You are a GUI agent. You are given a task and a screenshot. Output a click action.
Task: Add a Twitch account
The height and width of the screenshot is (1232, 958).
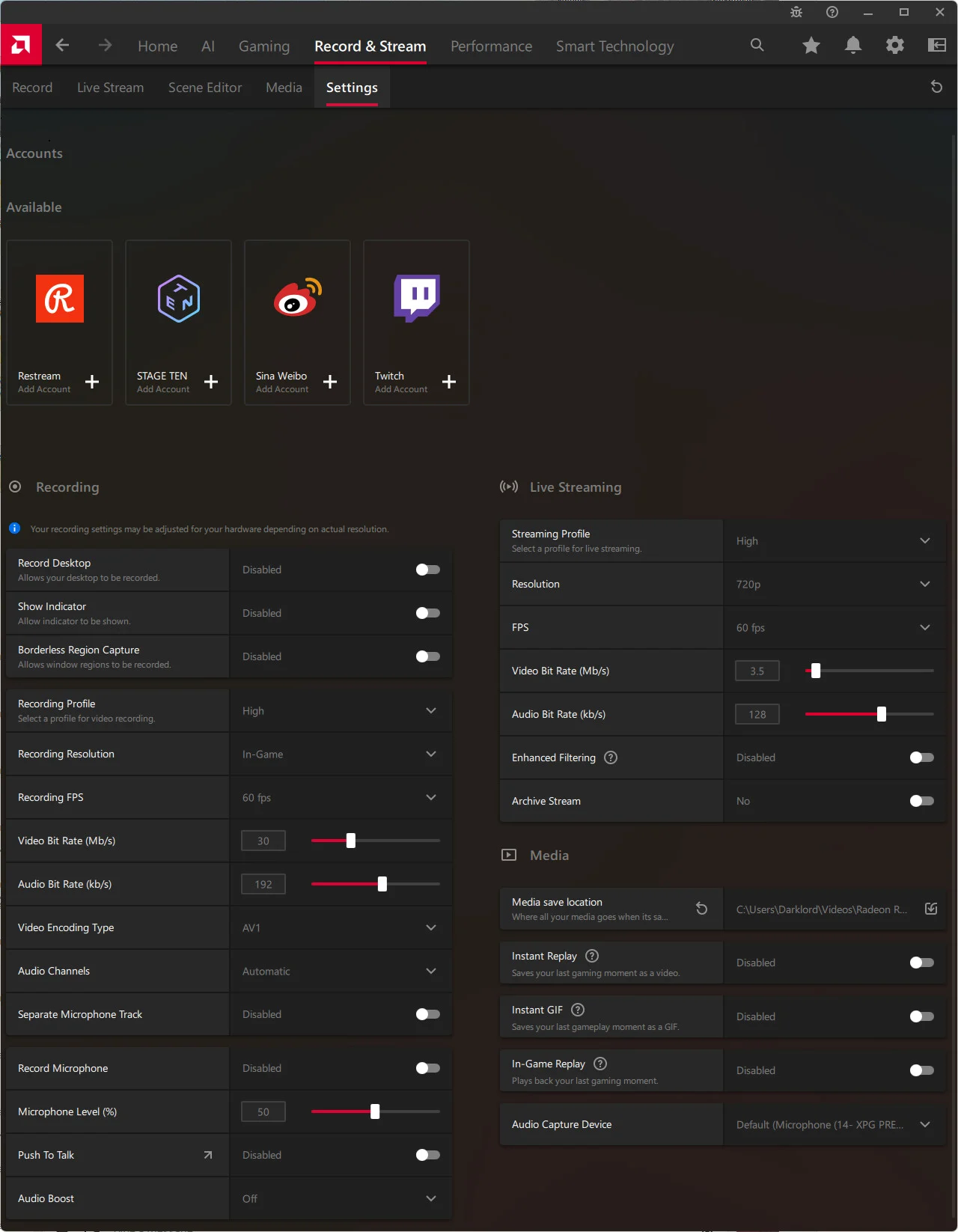(x=448, y=382)
